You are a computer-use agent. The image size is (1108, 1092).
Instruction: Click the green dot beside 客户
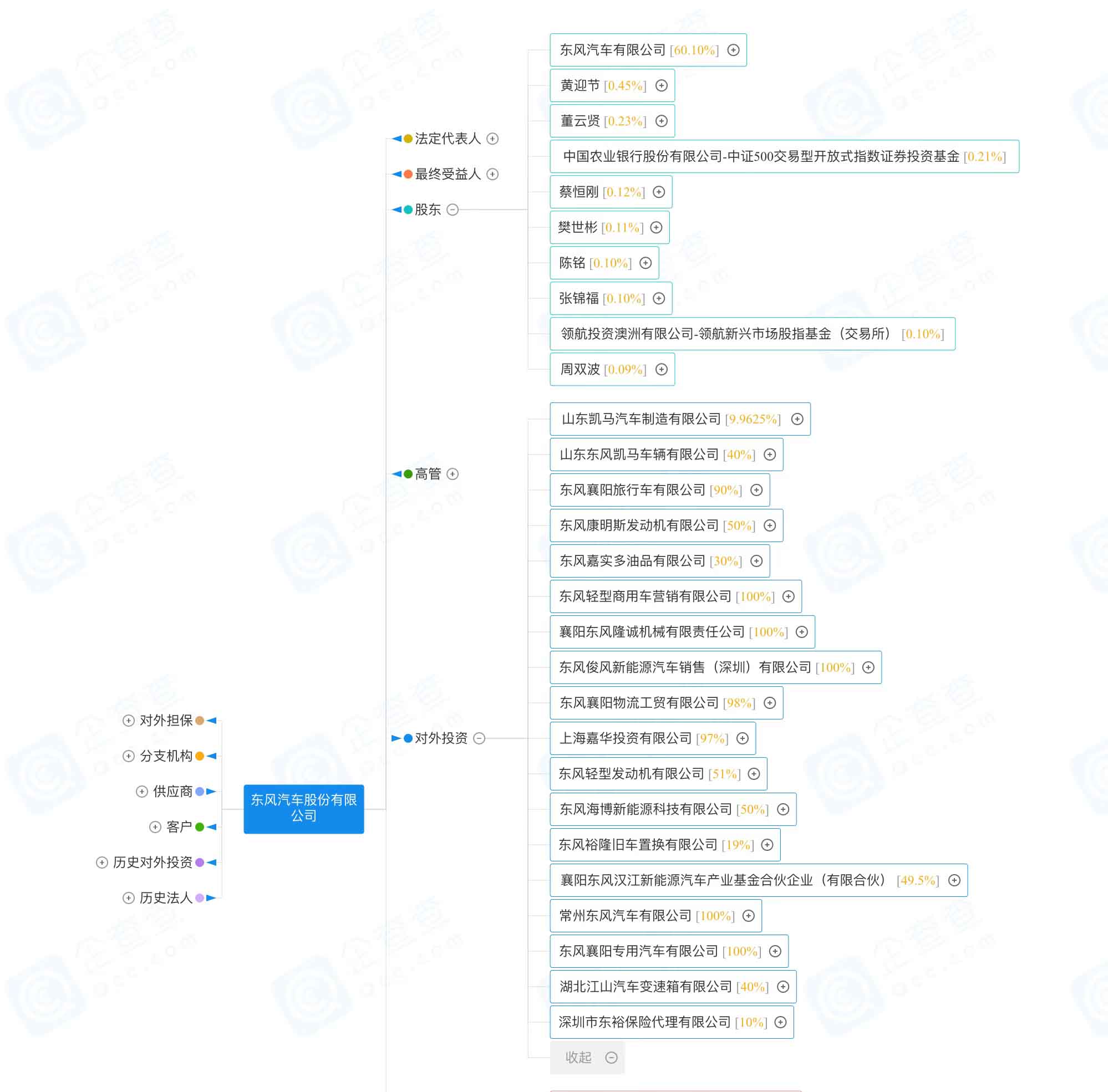pos(200,826)
